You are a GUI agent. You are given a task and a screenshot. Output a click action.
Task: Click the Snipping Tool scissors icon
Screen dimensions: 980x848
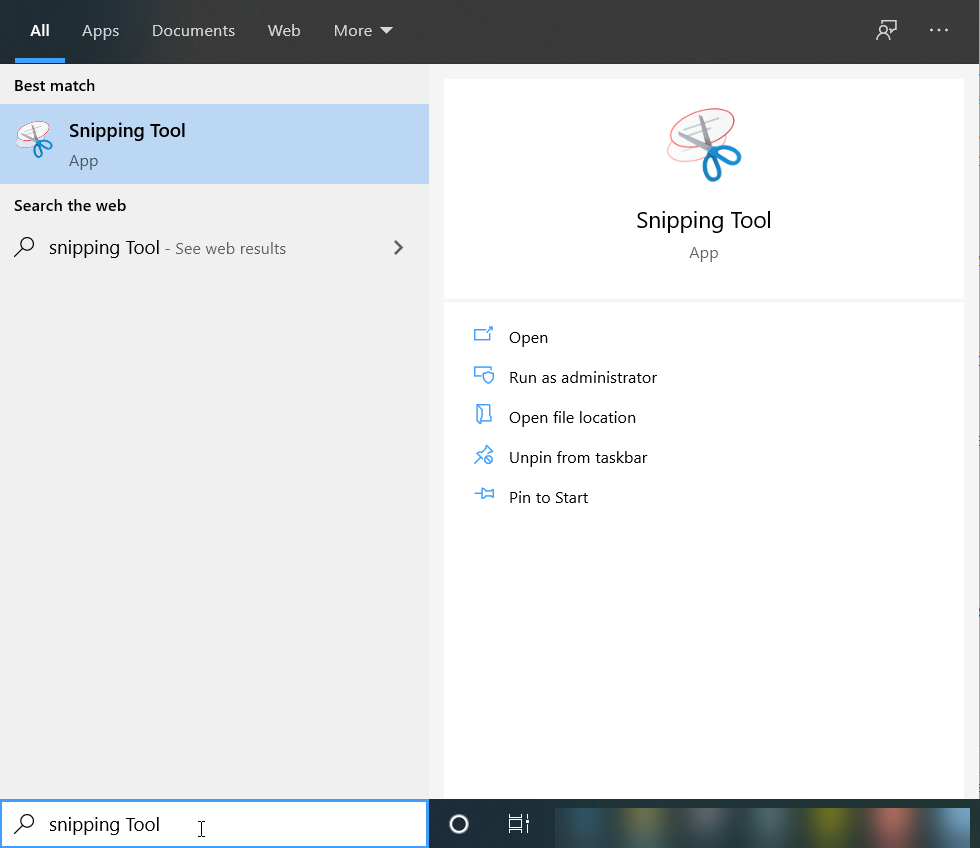tap(35, 140)
